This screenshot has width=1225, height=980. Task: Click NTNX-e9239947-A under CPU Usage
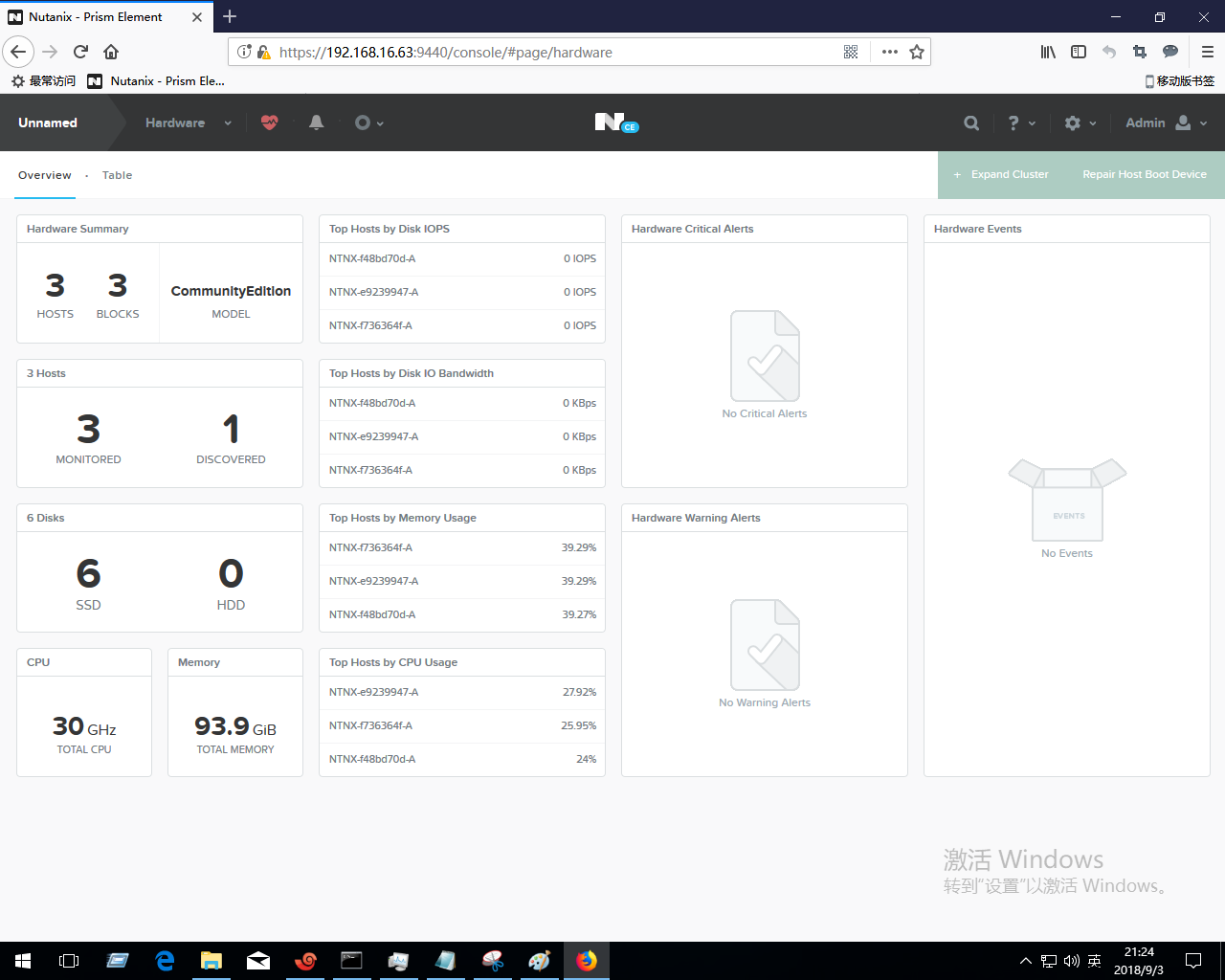tap(373, 692)
